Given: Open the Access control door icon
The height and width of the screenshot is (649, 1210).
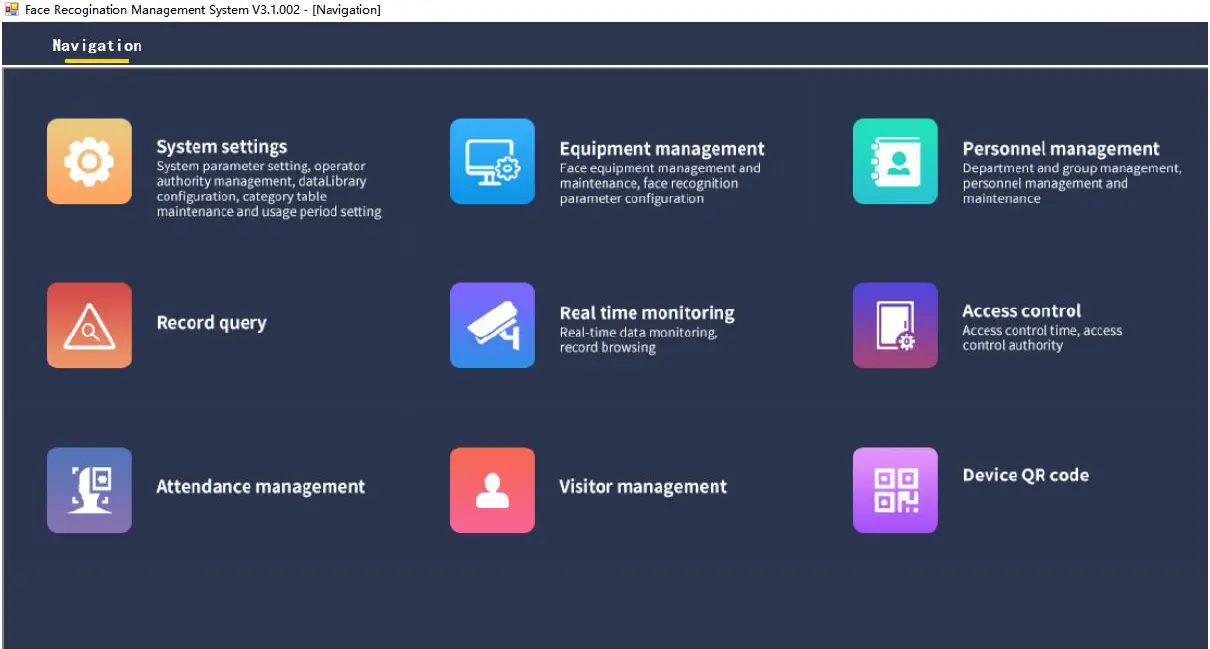Looking at the screenshot, I should (x=895, y=325).
